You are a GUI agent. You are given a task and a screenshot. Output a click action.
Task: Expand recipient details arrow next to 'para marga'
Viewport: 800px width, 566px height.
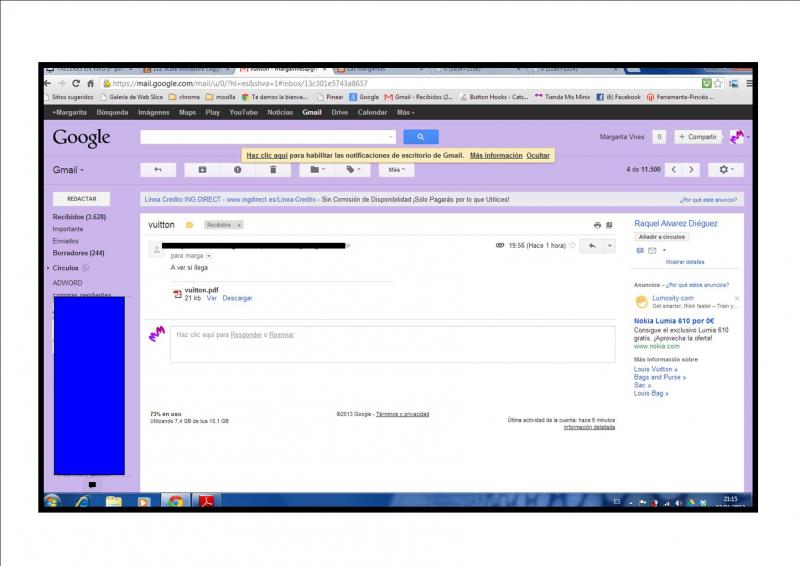[209, 256]
